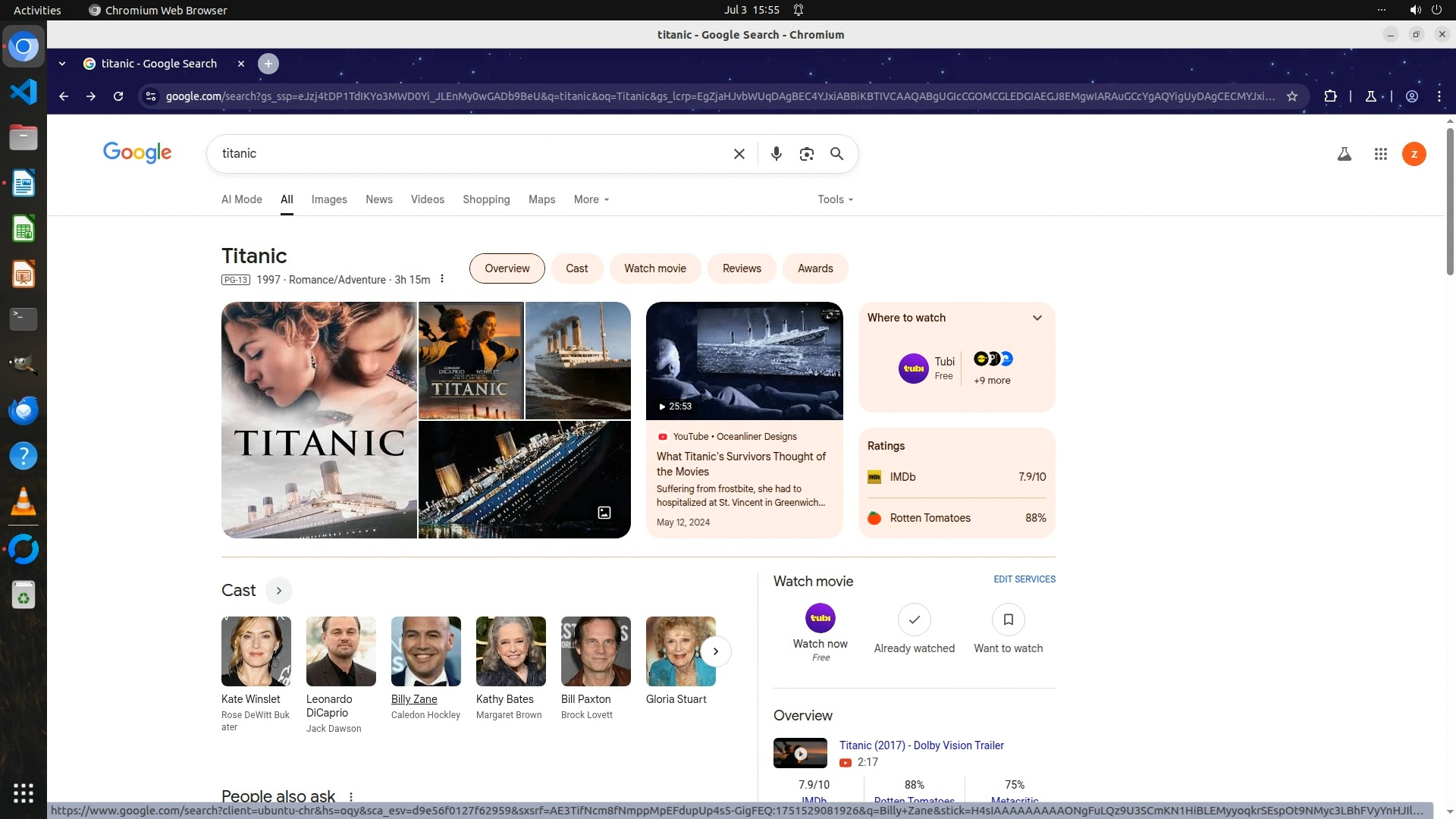Open Google Lens image search icon
Viewport: 1456px width, 819px height.
click(x=806, y=154)
